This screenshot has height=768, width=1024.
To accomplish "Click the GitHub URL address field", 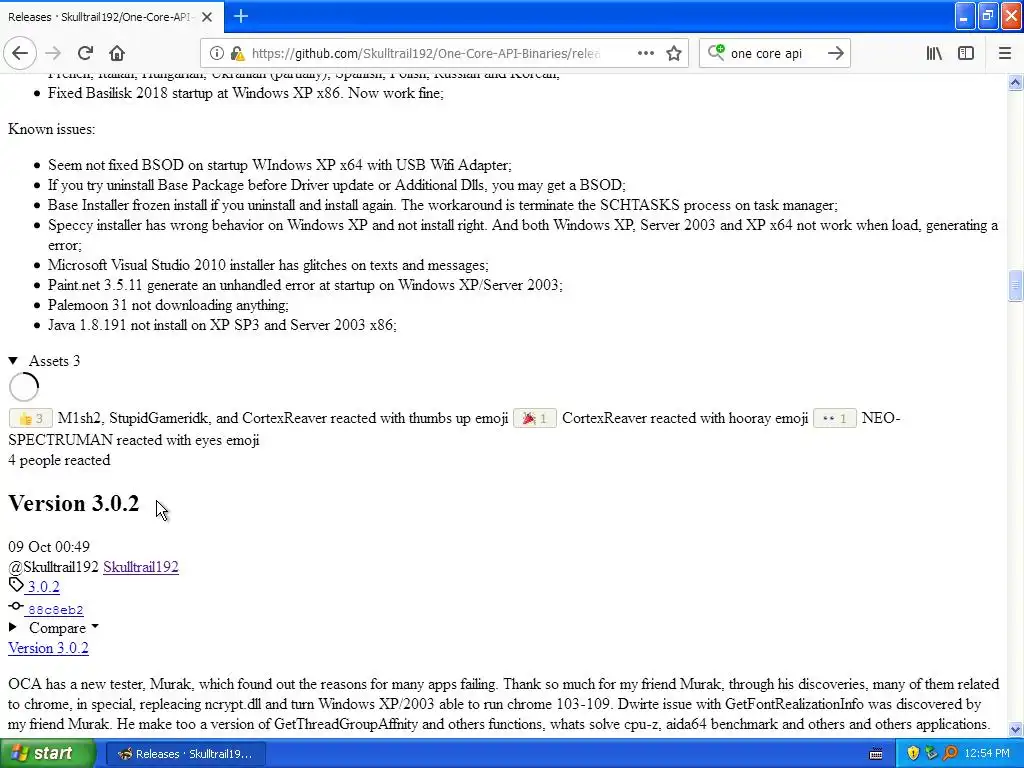I will click(x=424, y=54).
